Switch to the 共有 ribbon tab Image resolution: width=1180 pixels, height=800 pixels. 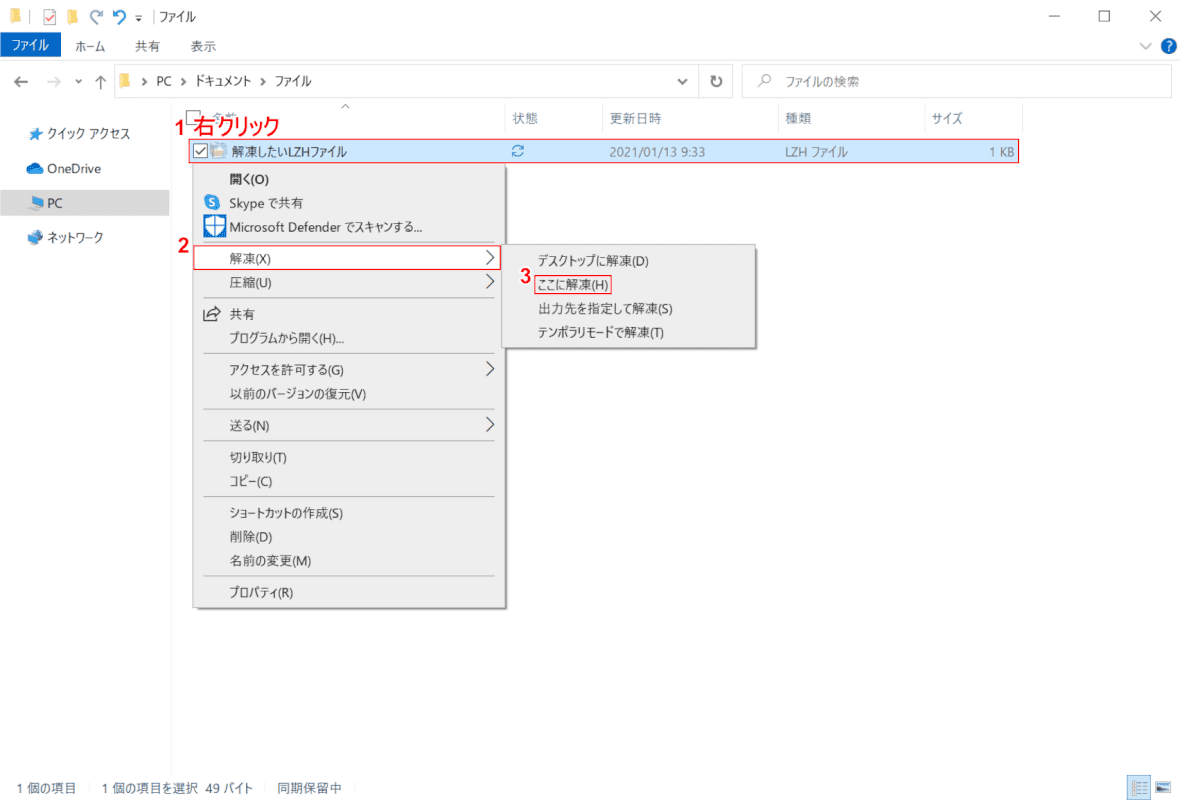click(148, 46)
